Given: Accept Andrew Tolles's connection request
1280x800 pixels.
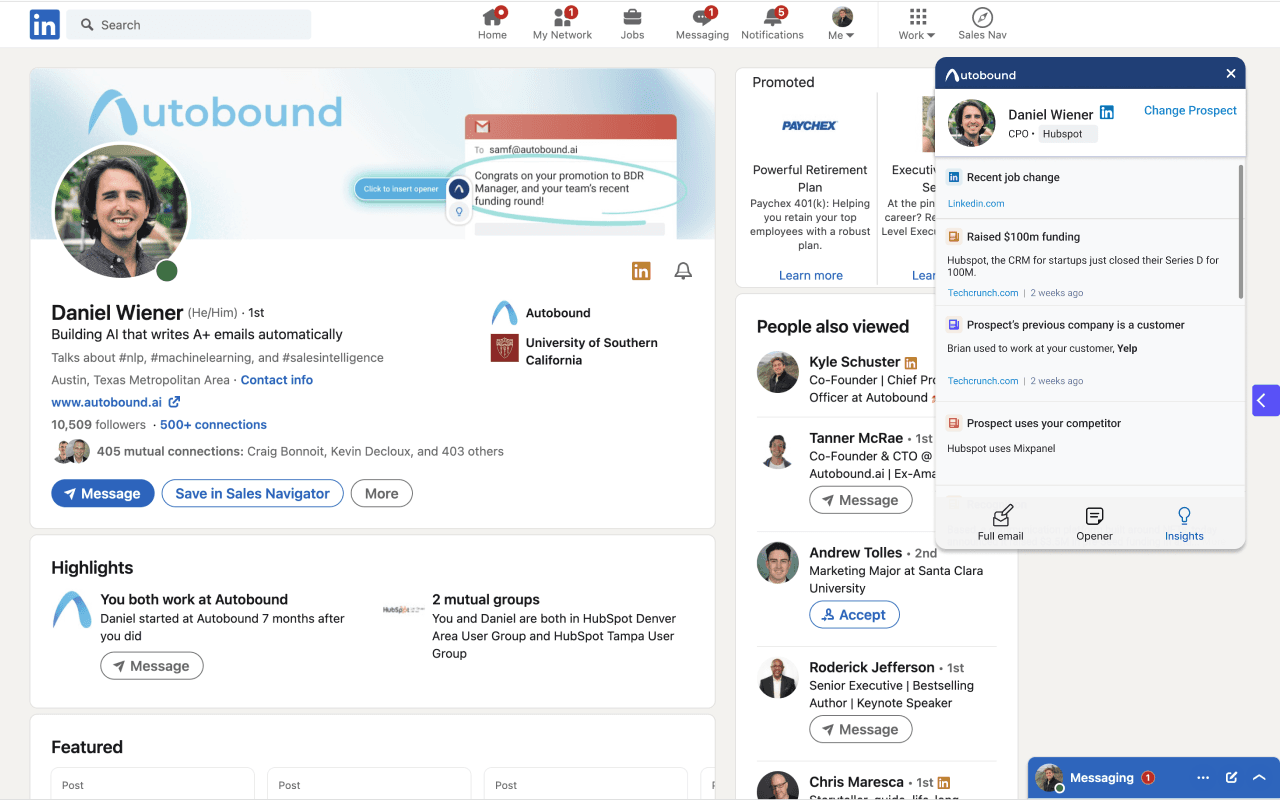Looking at the screenshot, I should click(854, 614).
